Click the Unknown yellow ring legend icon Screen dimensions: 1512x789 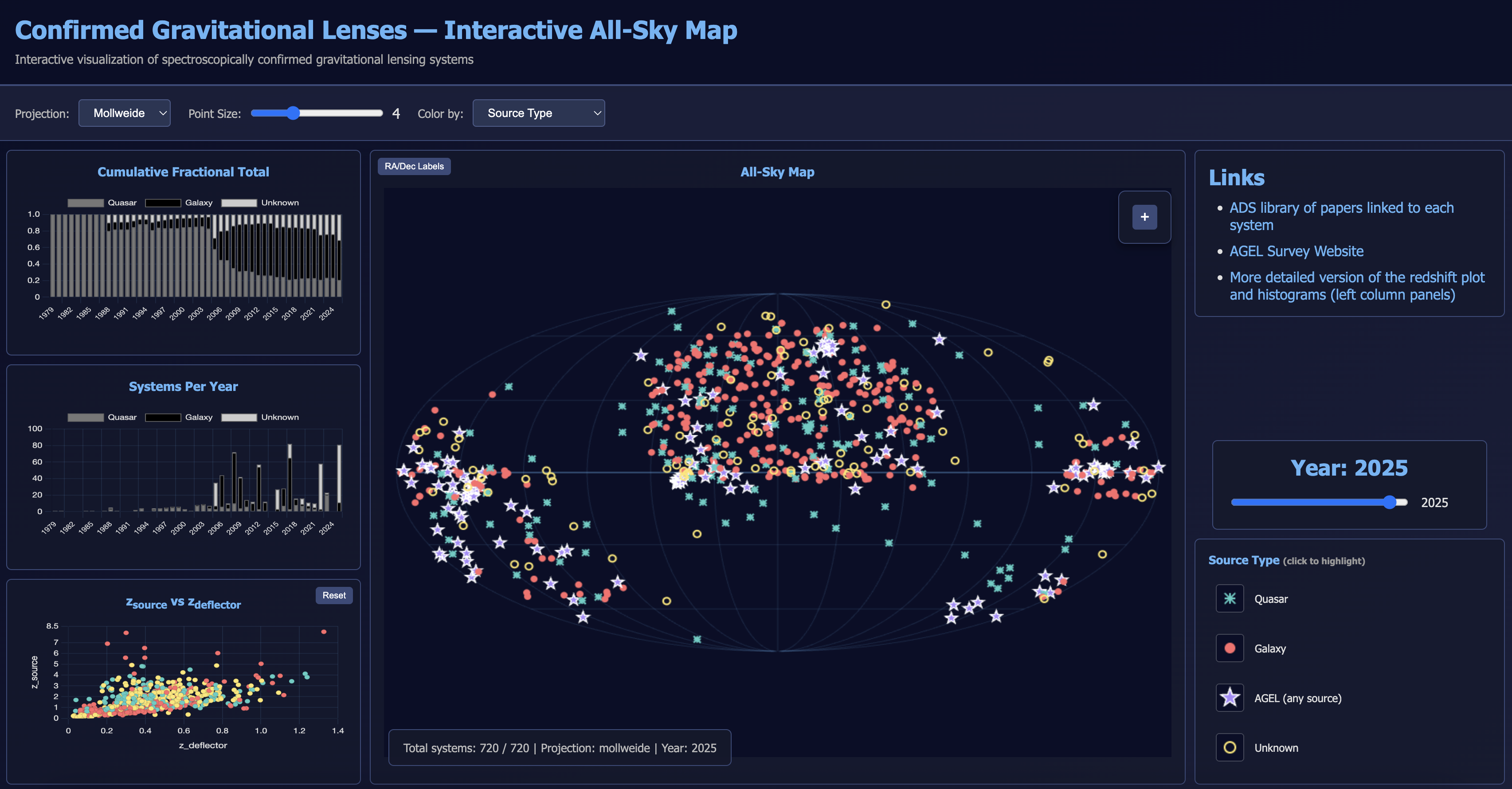[x=1230, y=747]
